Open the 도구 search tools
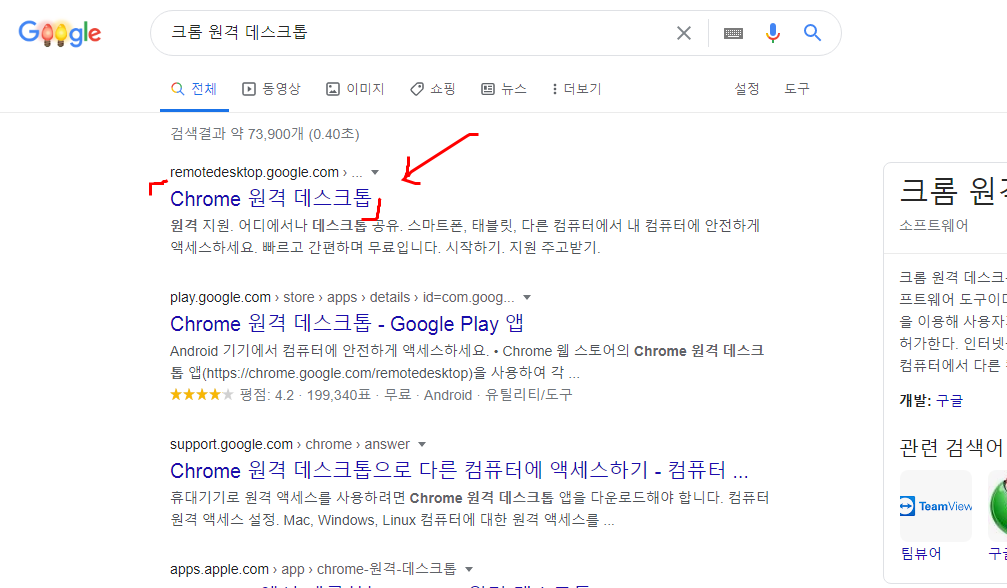 [797, 89]
